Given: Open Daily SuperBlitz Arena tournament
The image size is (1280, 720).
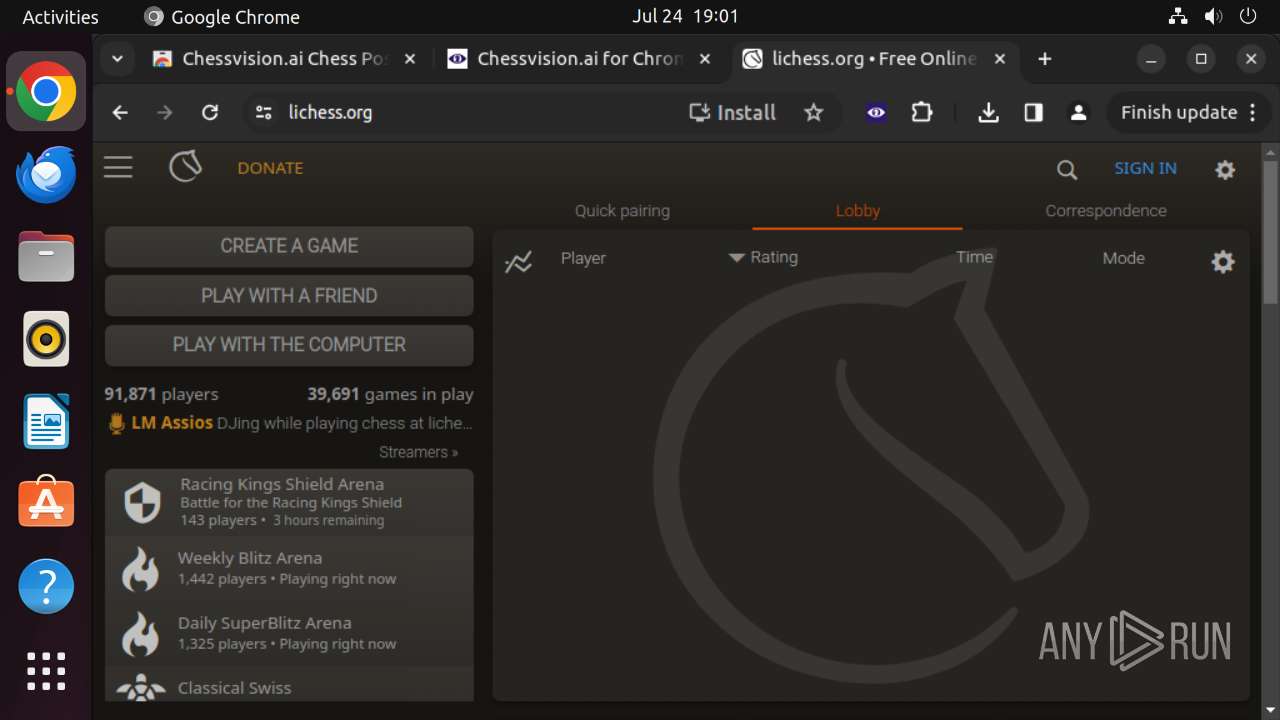Looking at the screenshot, I should coord(289,633).
